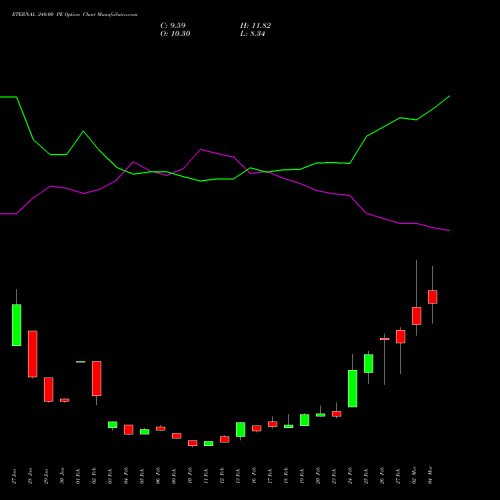
Task: Select the green candle above 19 Feb
Action: [305, 420]
